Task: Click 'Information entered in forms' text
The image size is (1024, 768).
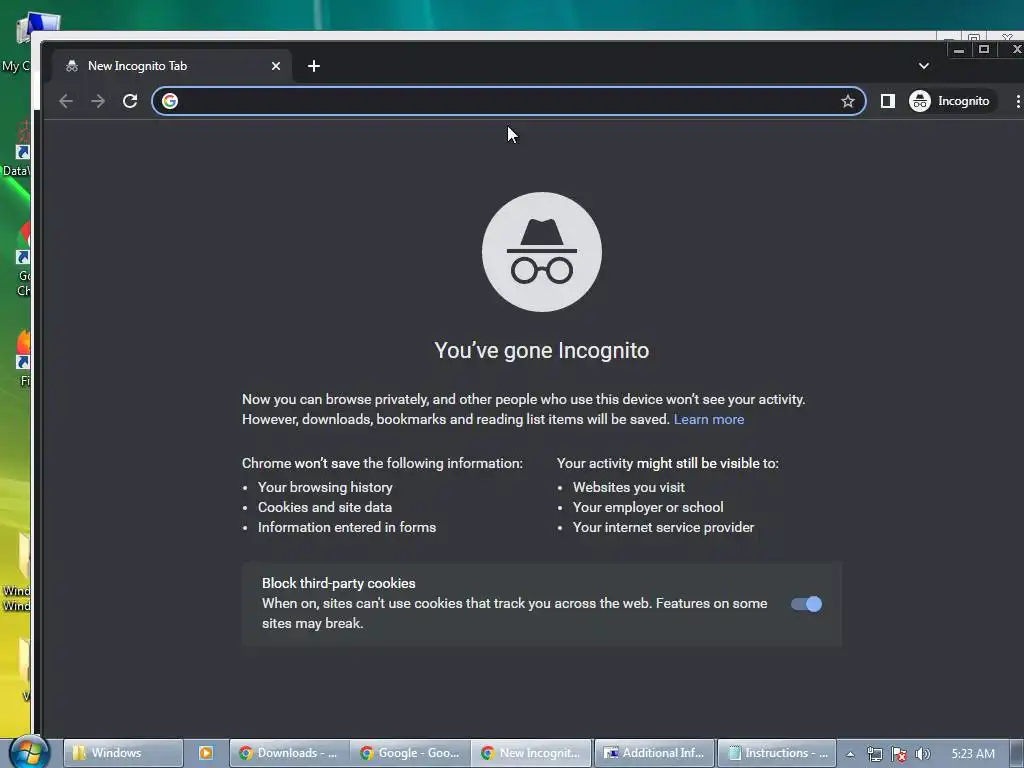Action: [347, 527]
